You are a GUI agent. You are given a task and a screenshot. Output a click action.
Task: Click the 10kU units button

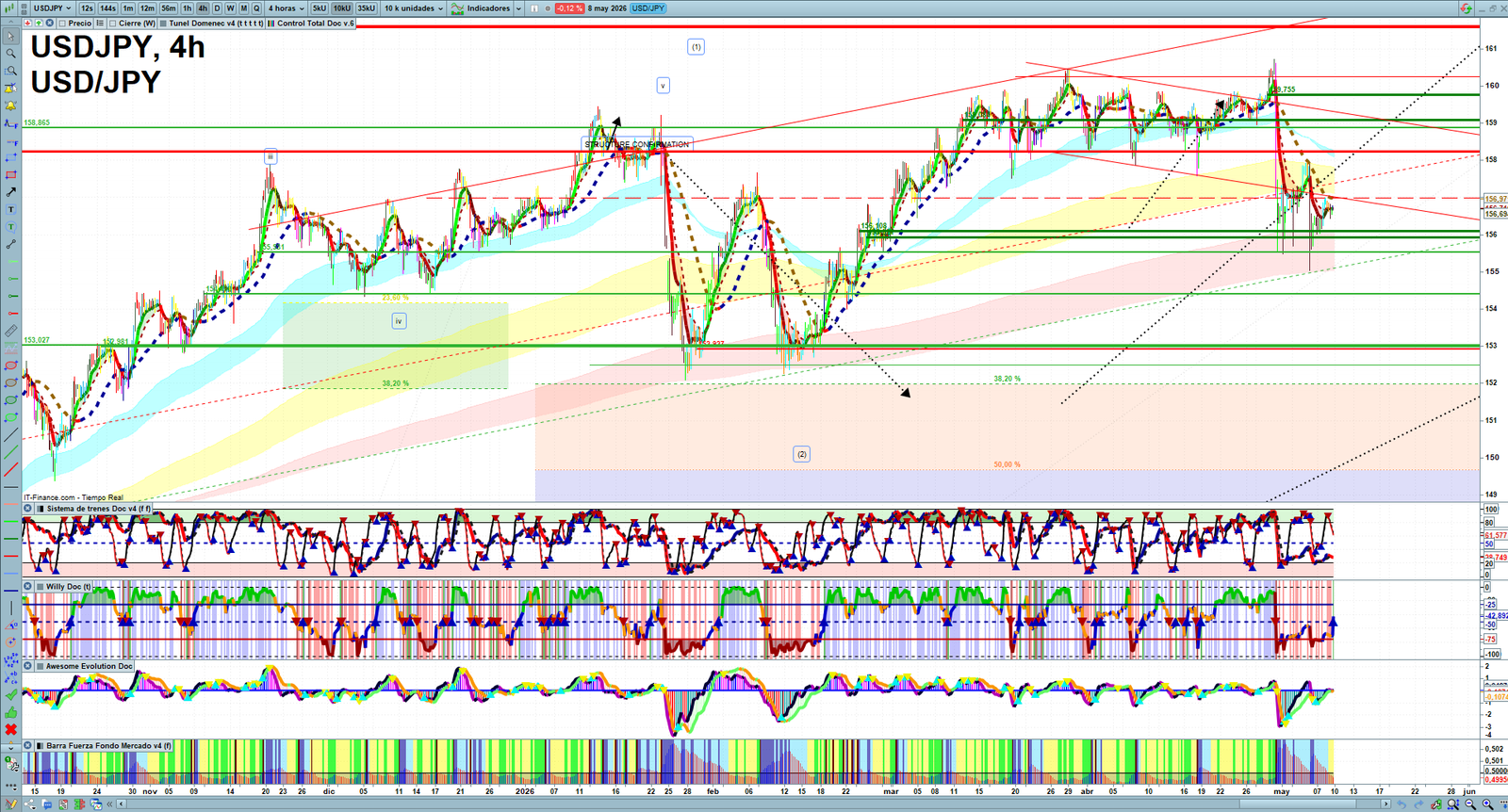coord(342,8)
